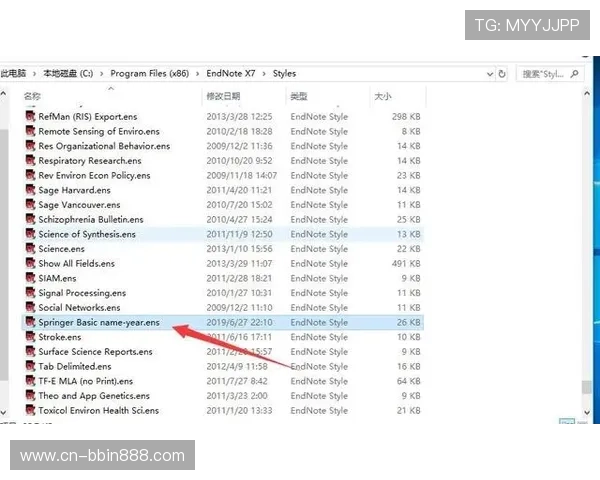The image size is (600, 480).
Task: Click EndNote Style type in Stroke.ens row
Action: pos(319,337)
